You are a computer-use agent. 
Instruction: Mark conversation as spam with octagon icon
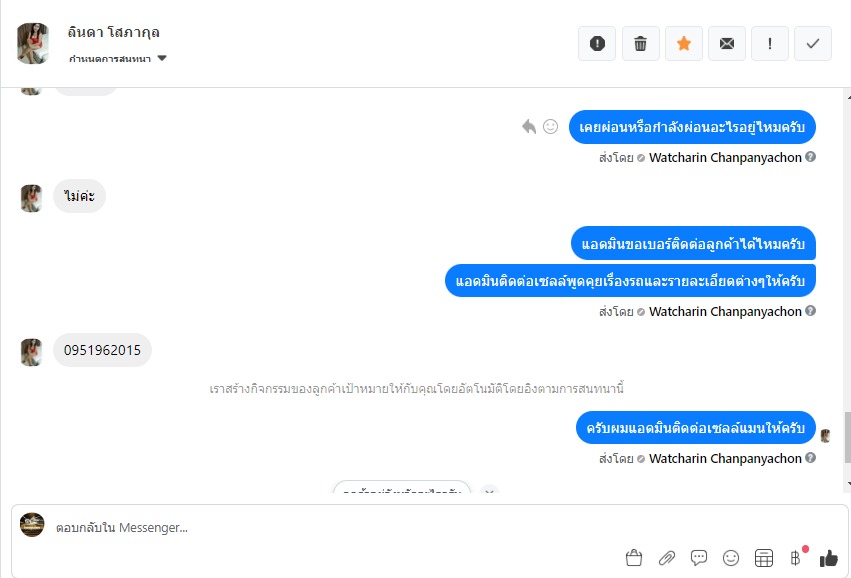pyautogui.click(x=597, y=43)
